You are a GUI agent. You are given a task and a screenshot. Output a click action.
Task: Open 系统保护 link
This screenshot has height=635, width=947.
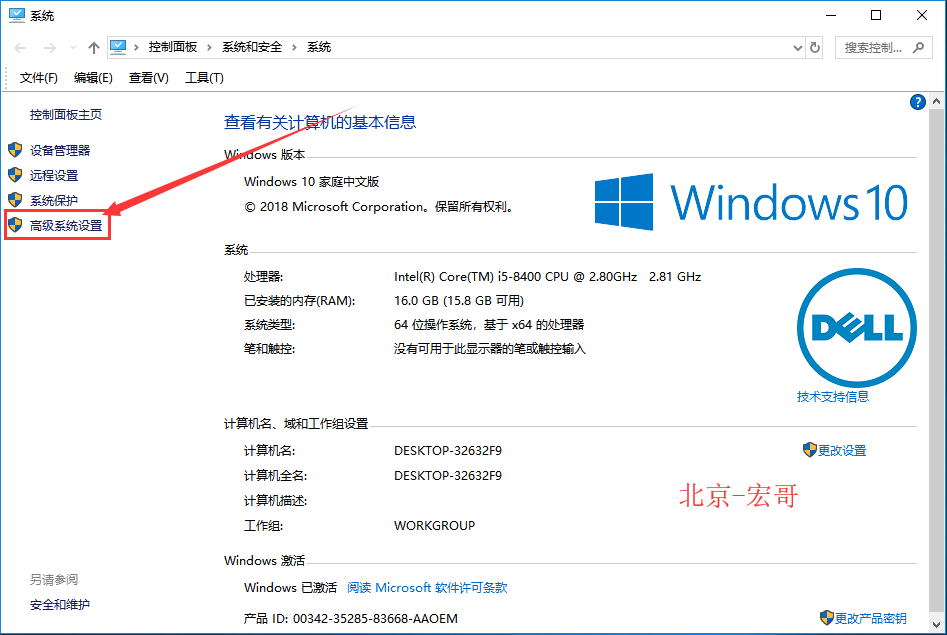[x=54, y=200]
